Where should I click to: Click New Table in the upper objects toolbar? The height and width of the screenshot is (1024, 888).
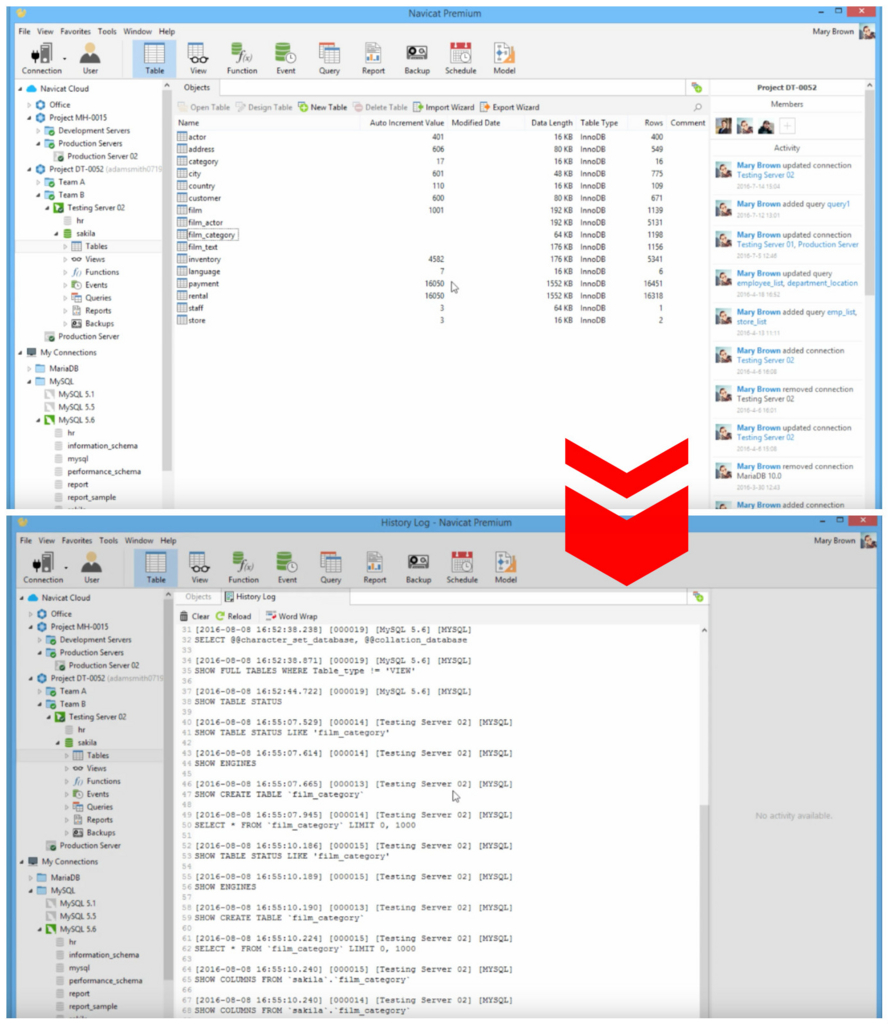(323, 107)
